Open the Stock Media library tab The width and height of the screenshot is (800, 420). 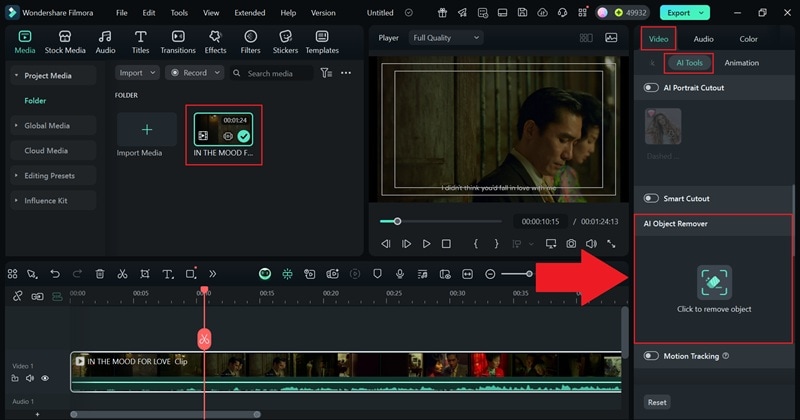click(x=65, y=42)
